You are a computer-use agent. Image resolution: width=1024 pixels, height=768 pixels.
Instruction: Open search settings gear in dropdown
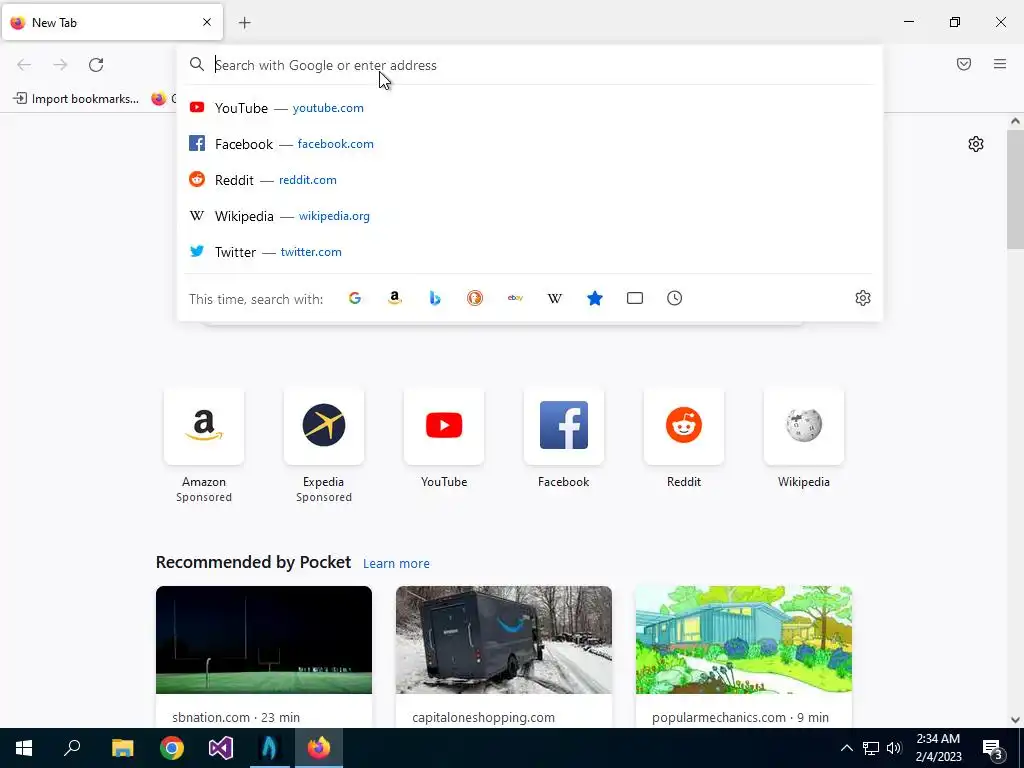pyautogui.click(x=863, y=298)
